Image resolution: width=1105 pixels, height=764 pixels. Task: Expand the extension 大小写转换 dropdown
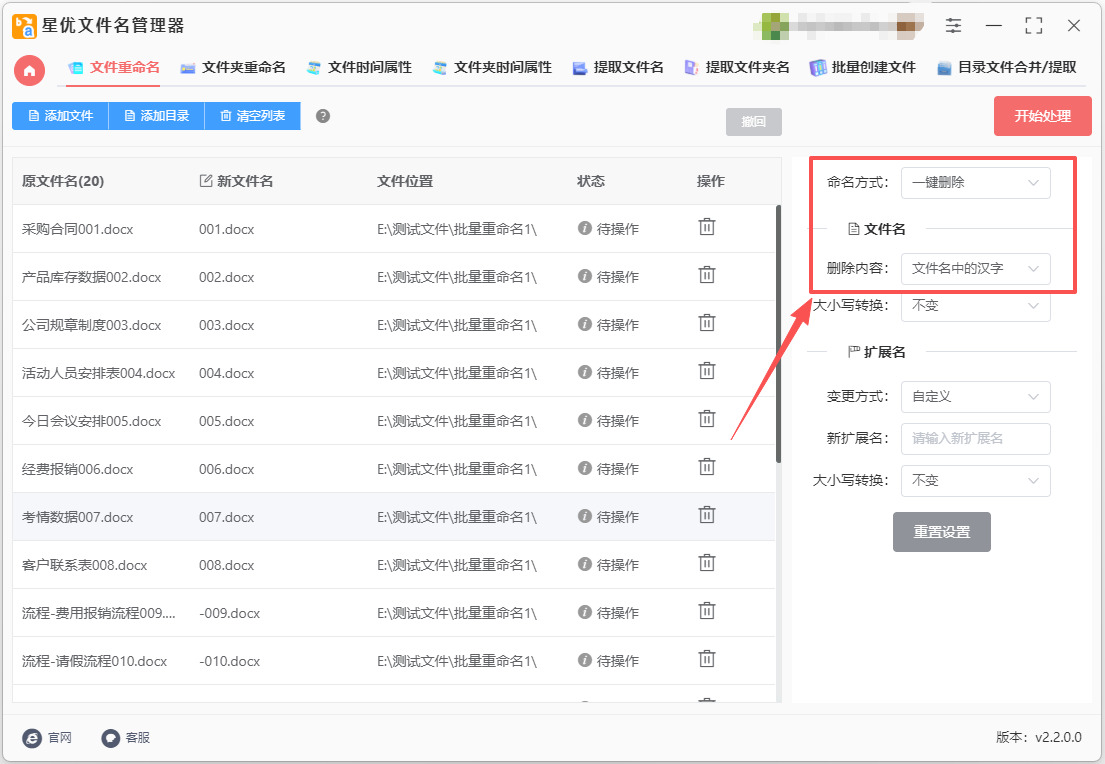975,481
